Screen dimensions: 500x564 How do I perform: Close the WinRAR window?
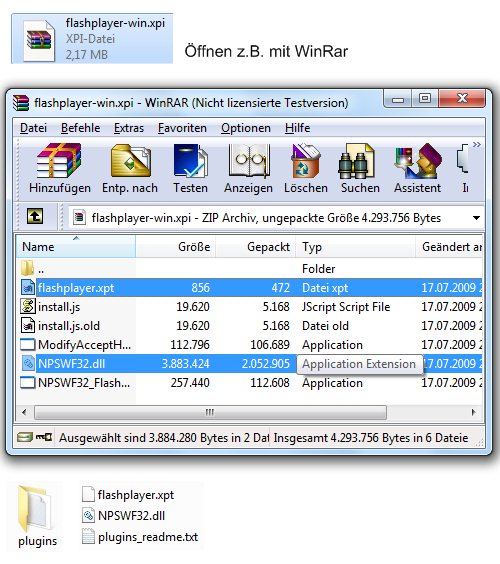(x=462, y=99)
